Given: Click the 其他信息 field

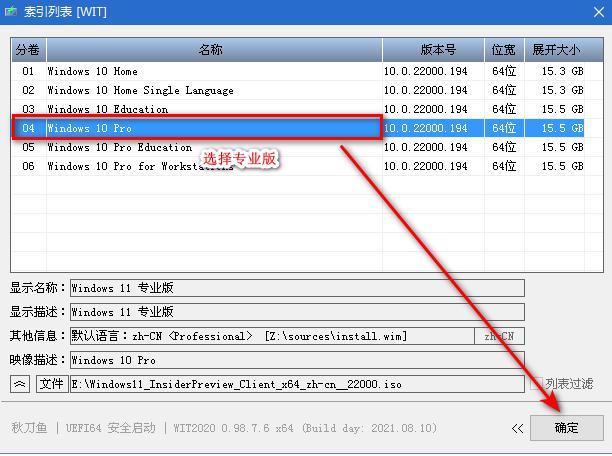Looking at the screenshot, I should (272, 336).
